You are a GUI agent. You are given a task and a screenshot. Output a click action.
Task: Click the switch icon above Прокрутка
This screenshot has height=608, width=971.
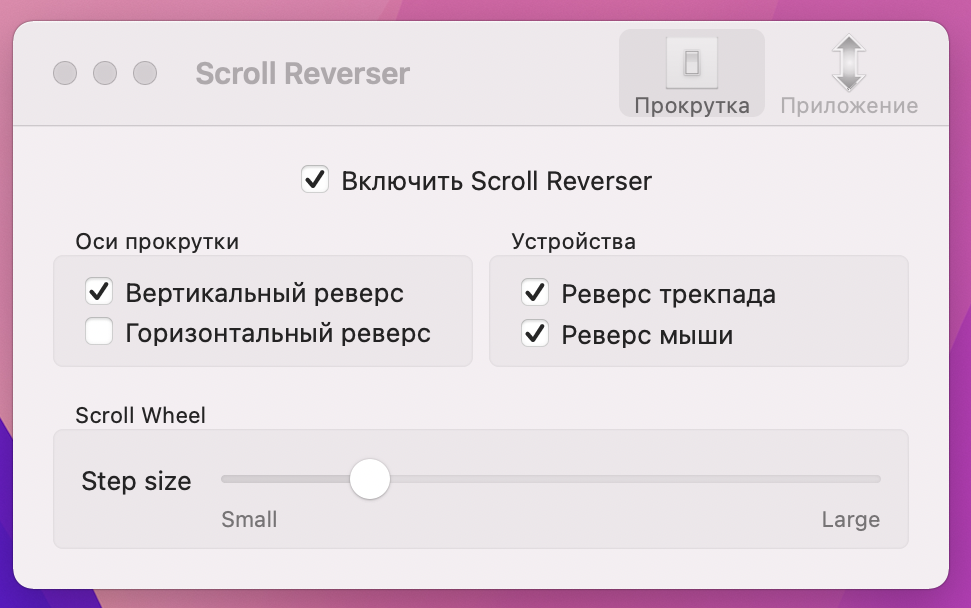(x=692, y=63)
